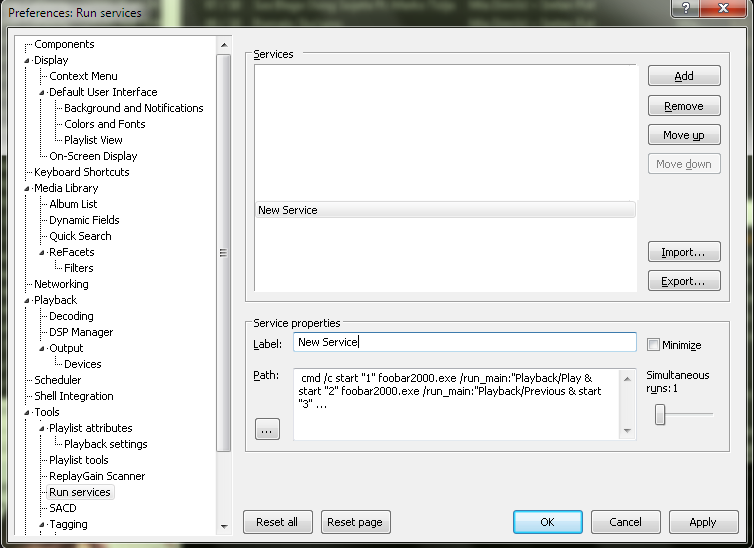Click into the Path text box
Viewport: 754px width, 548px height.
coord(457,404)
